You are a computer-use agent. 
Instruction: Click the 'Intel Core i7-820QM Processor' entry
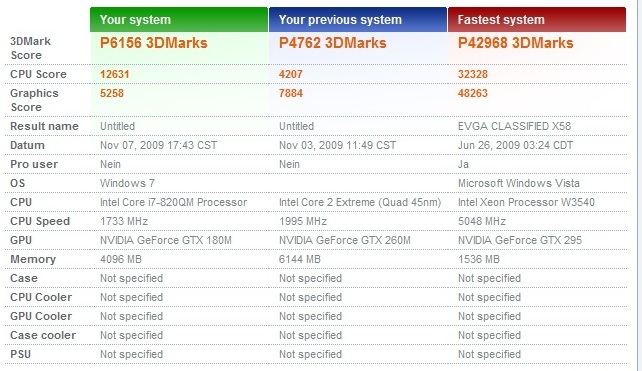point(174,202)
